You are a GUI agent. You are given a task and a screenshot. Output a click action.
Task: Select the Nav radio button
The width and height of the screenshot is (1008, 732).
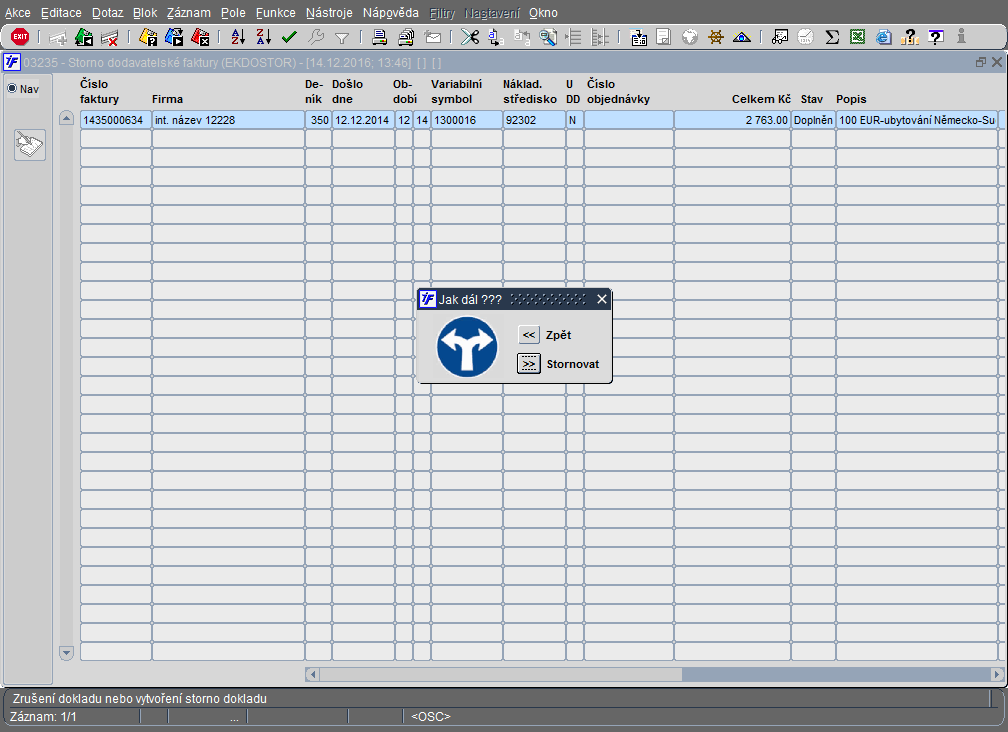coord(13,89)
